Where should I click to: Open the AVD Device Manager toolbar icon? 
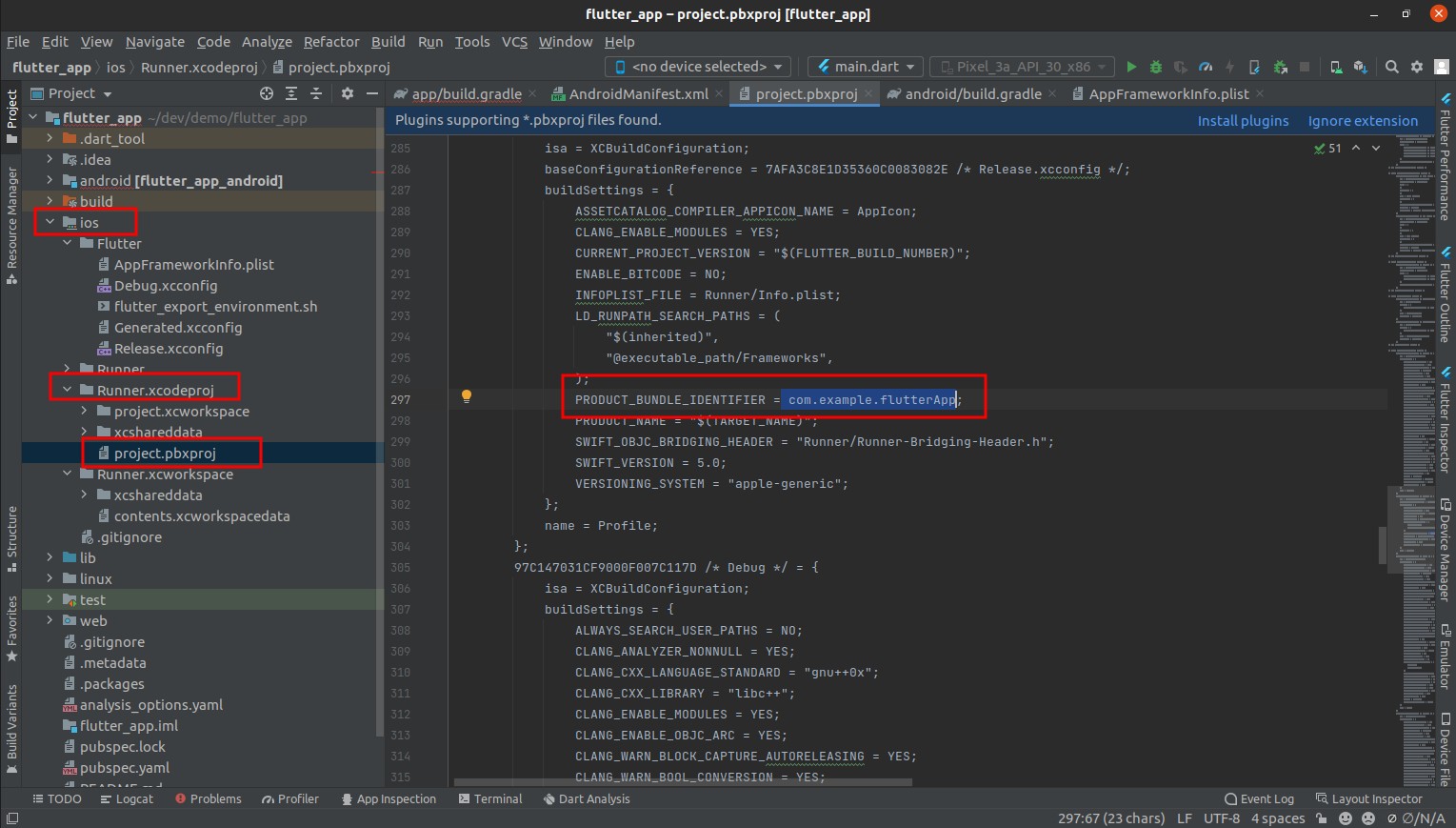1336,67
